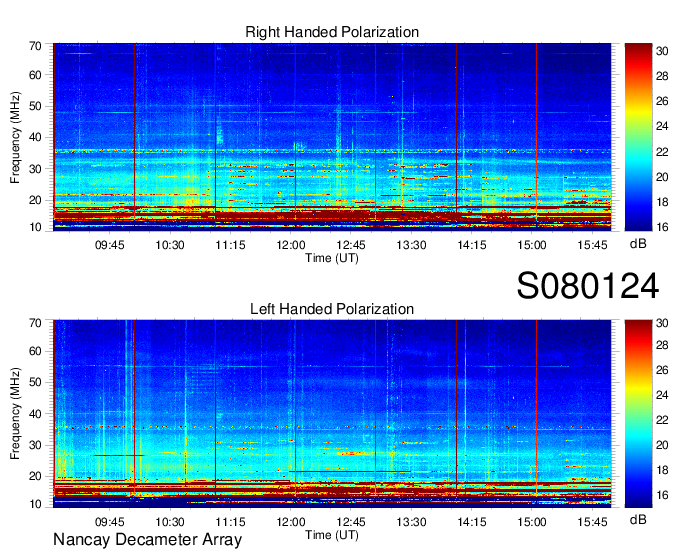Click 10 MHz frequency tick of Left Handed plot
The image size is (680, 552).
click(x=35, y=504)
